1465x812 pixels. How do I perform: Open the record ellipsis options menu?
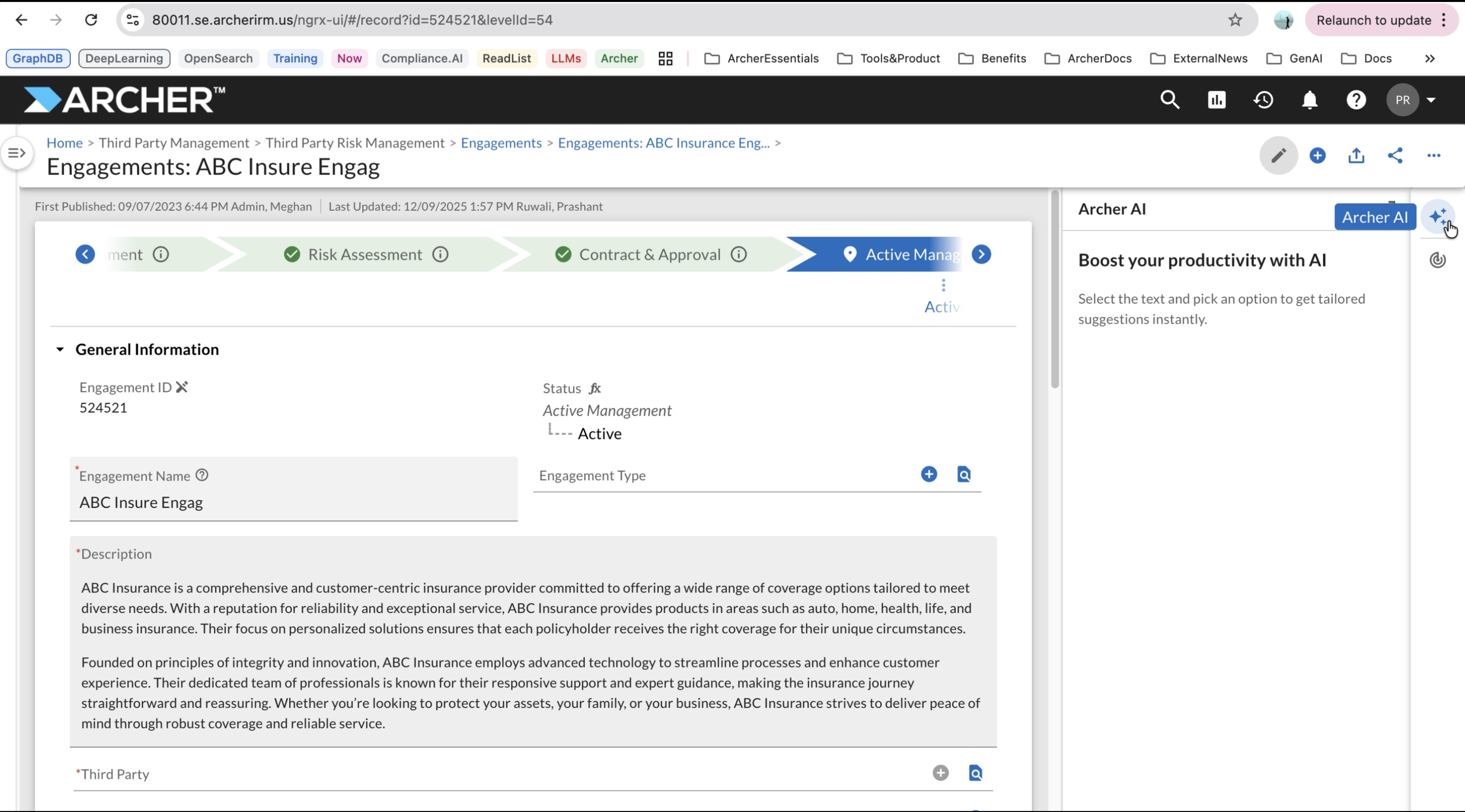point(1434,155)
